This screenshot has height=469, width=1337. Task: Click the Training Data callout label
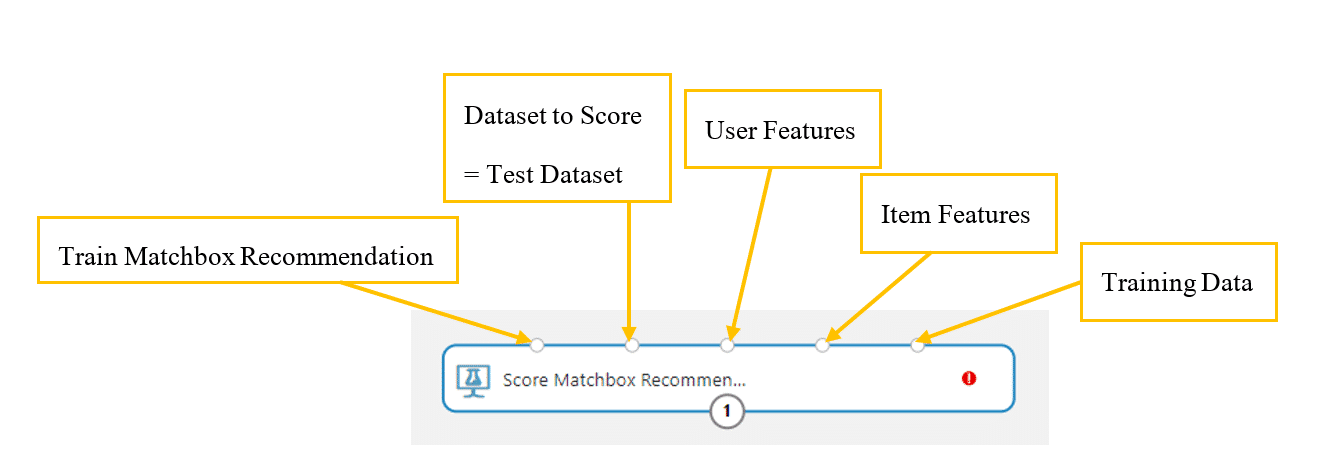(1177, 283)
